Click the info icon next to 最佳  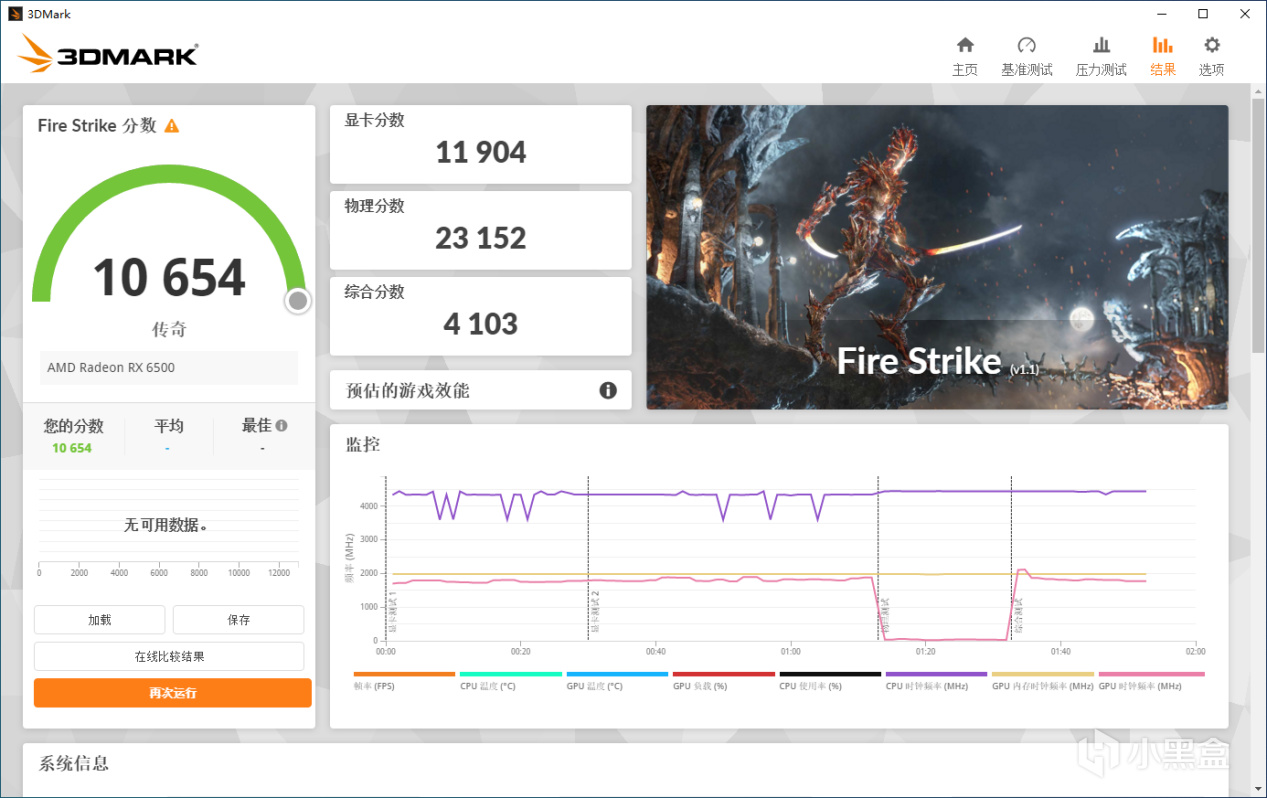(x=281, y=425)
